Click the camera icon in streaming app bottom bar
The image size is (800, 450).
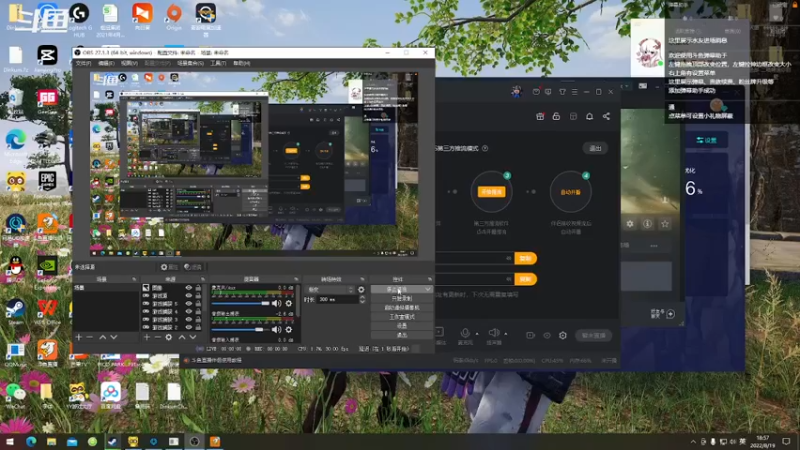tap(531, 335)
